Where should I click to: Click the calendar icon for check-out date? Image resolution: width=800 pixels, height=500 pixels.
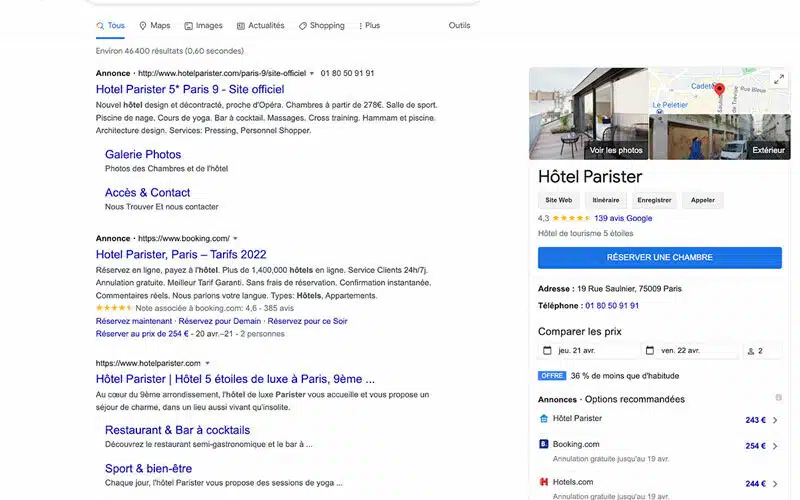coord(650,351)
